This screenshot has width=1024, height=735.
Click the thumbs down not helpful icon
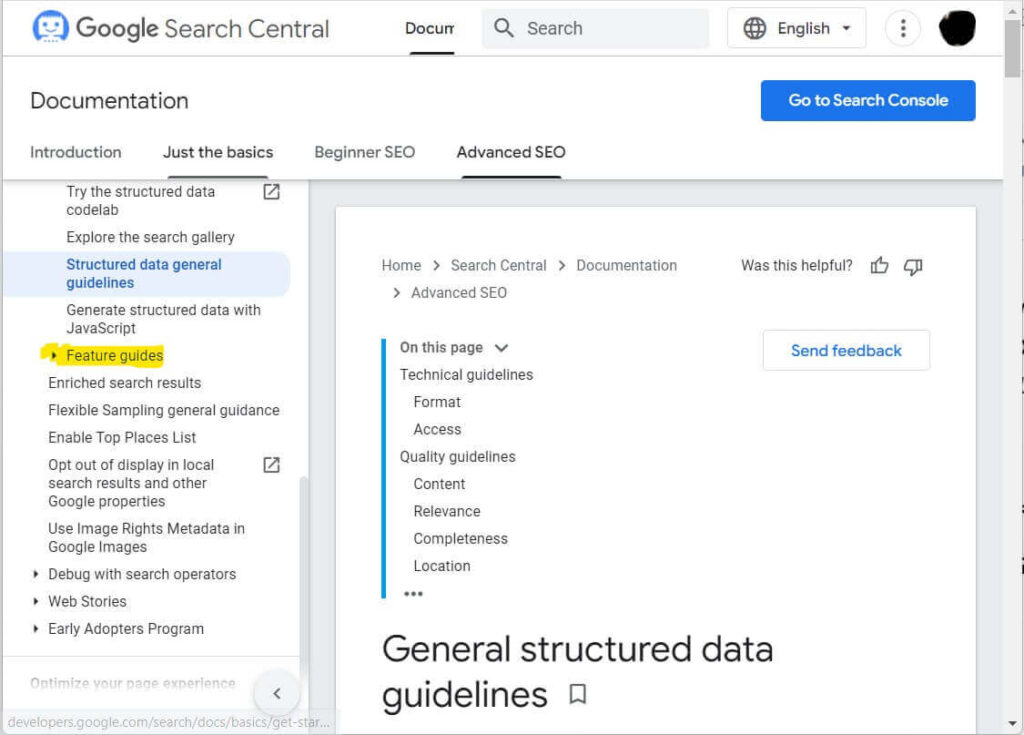click(912, 266)
